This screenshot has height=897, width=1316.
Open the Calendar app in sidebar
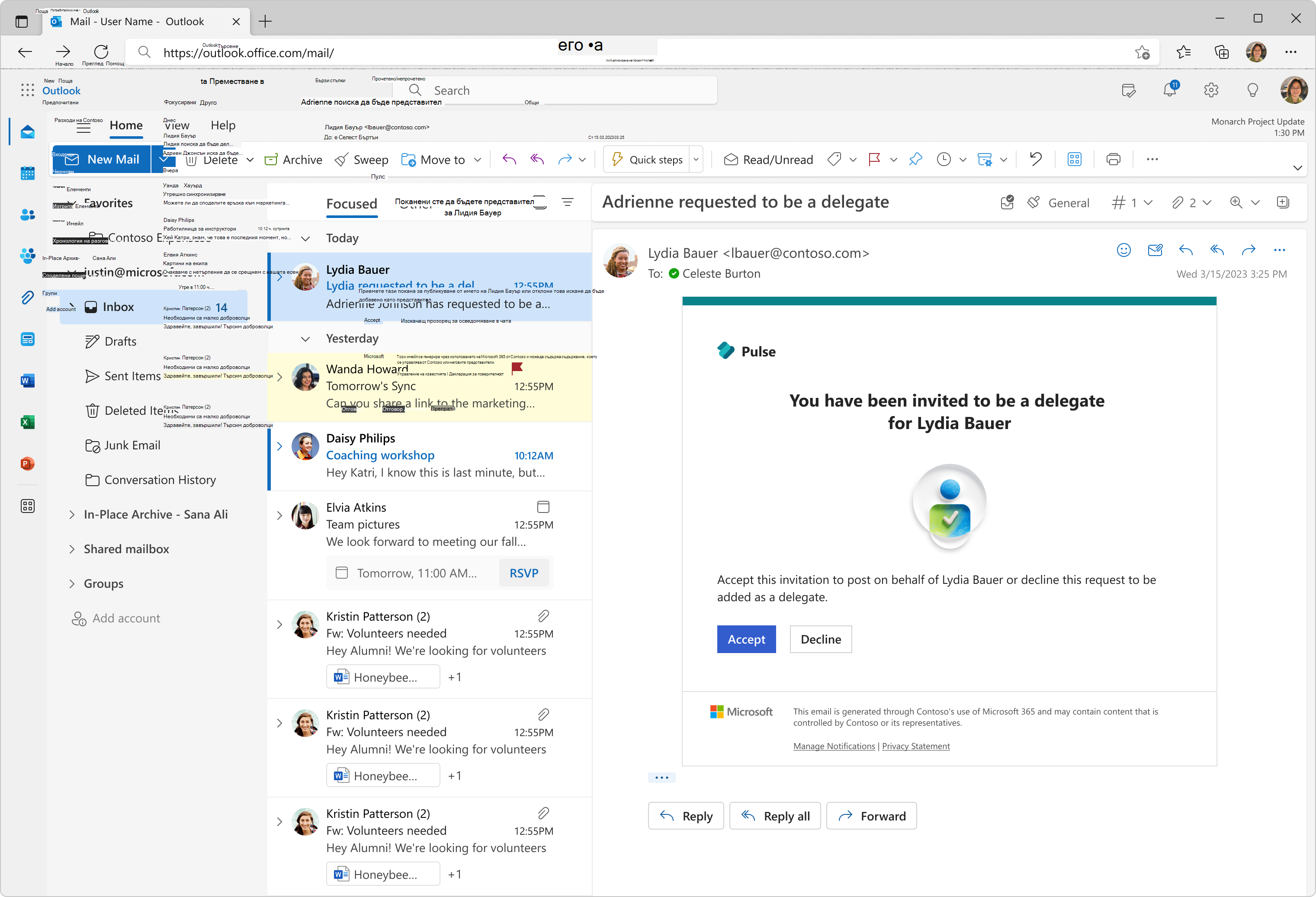tap(27, 173)
